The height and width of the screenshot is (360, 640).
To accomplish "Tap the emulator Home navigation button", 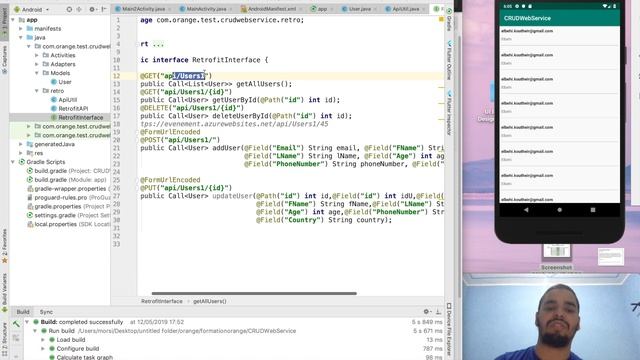I will 560,210.
